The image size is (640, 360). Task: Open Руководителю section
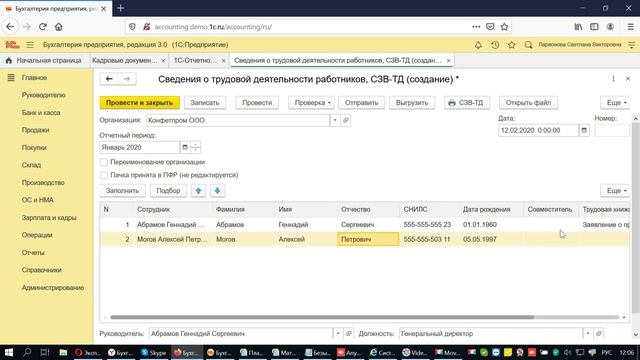(x=44, y=95)
